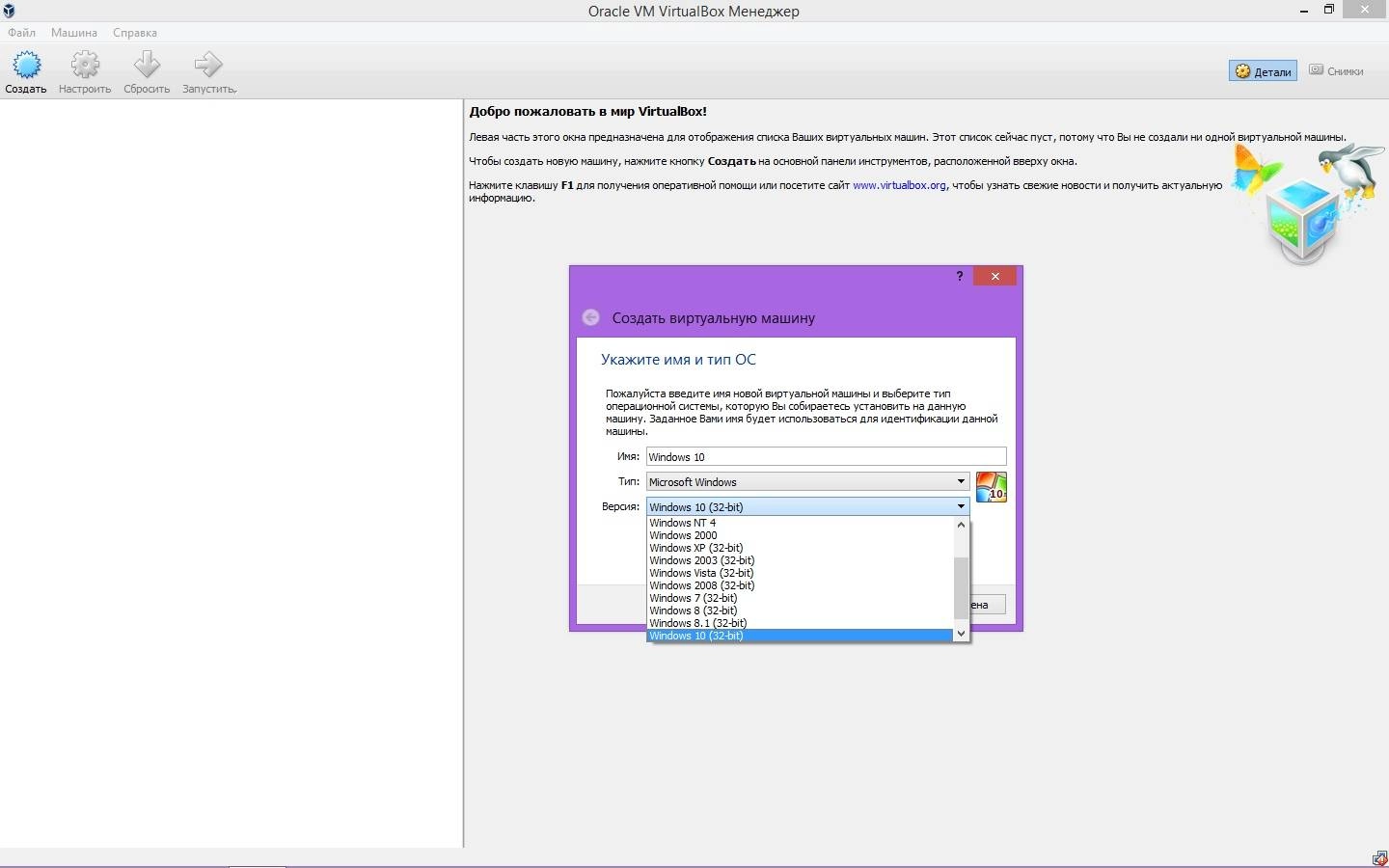The height and width of the screenshot is (868, 1389).
Task: Select Windows XP (32-bit) in list
Action: (x=800, y=548)
